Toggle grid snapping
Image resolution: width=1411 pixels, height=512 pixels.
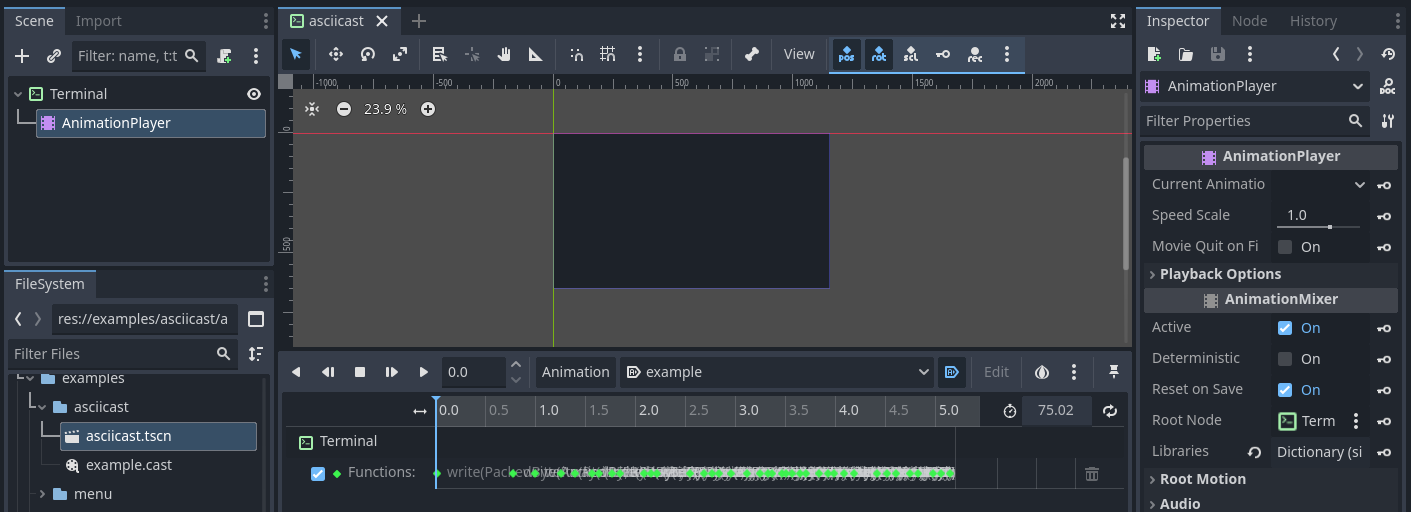[608, 54]
